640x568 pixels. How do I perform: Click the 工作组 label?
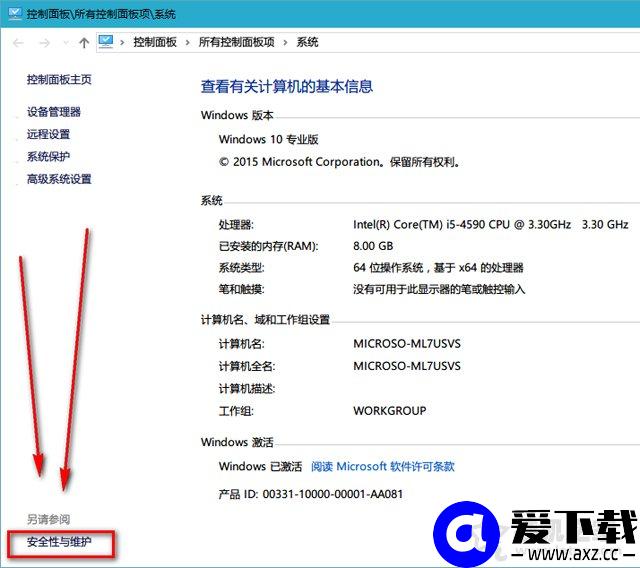236,411
